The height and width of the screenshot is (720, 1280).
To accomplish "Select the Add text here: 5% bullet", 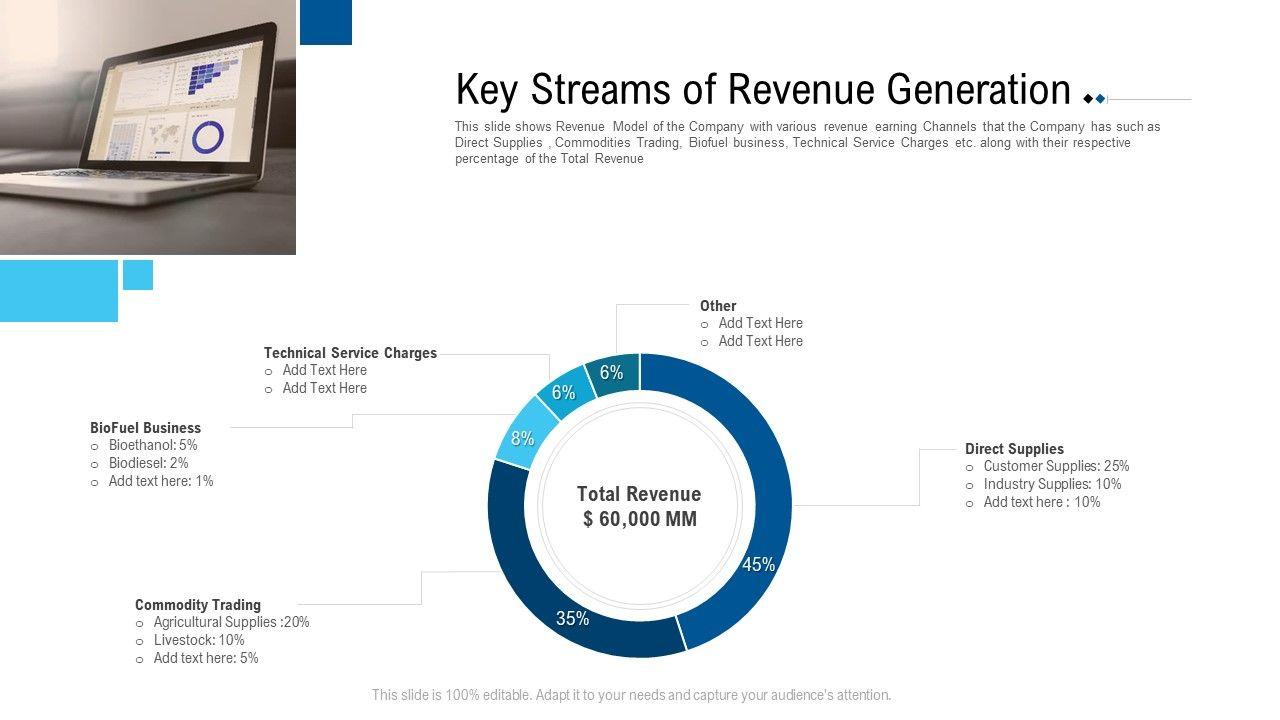I will click(x=206, y=658).
